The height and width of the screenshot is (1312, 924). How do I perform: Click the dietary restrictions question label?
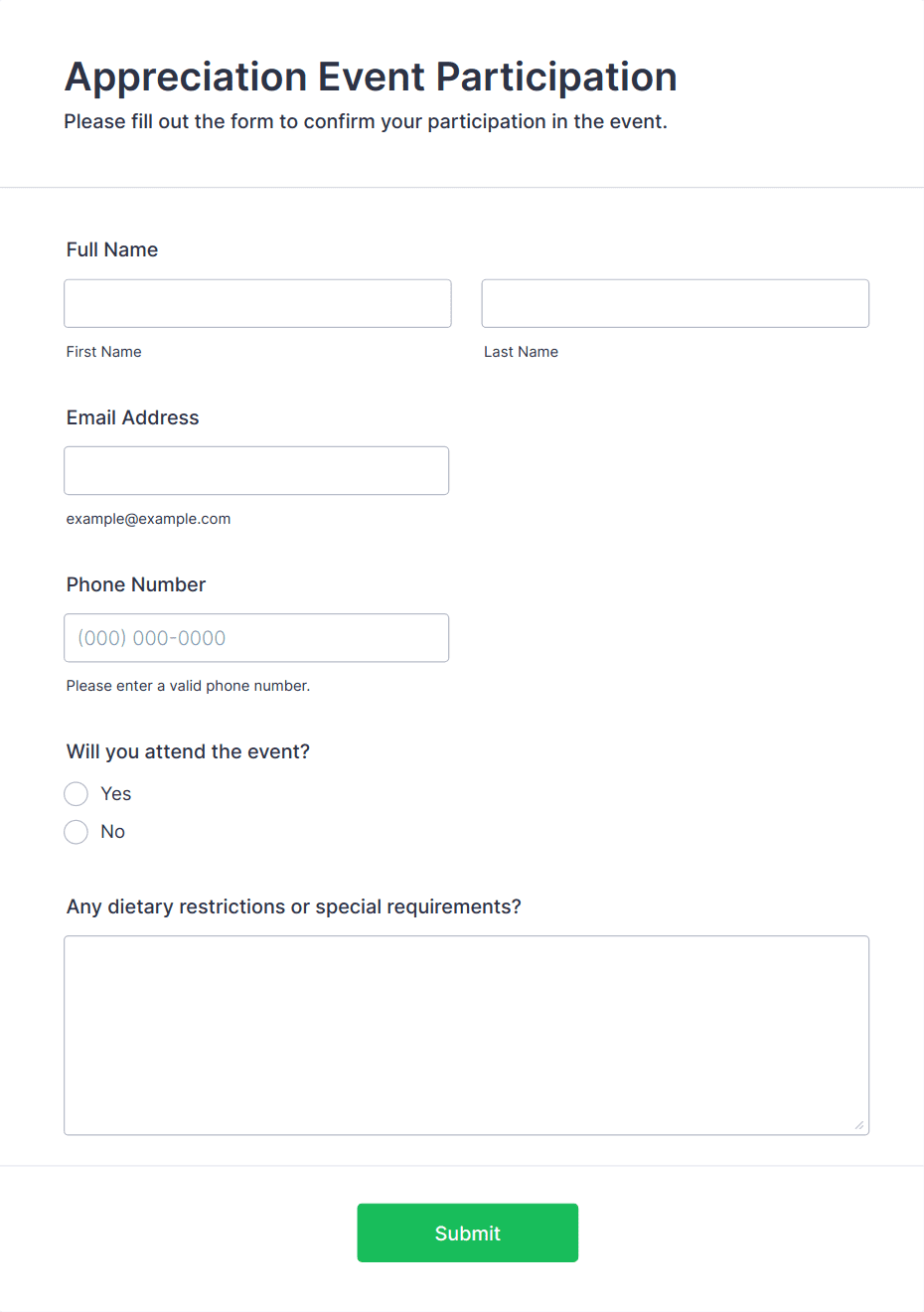(x=293, y=906)
